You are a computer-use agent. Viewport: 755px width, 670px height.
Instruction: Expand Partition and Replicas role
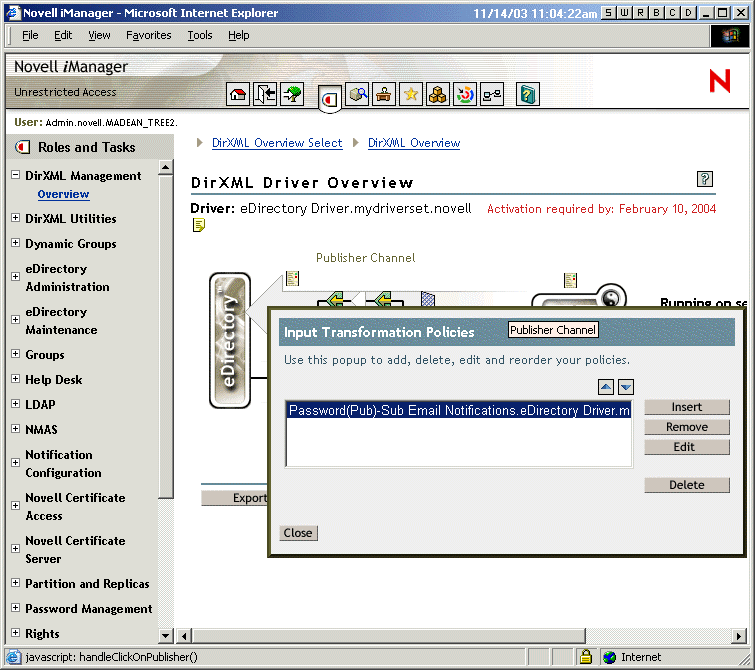click(x=15, y=583)
